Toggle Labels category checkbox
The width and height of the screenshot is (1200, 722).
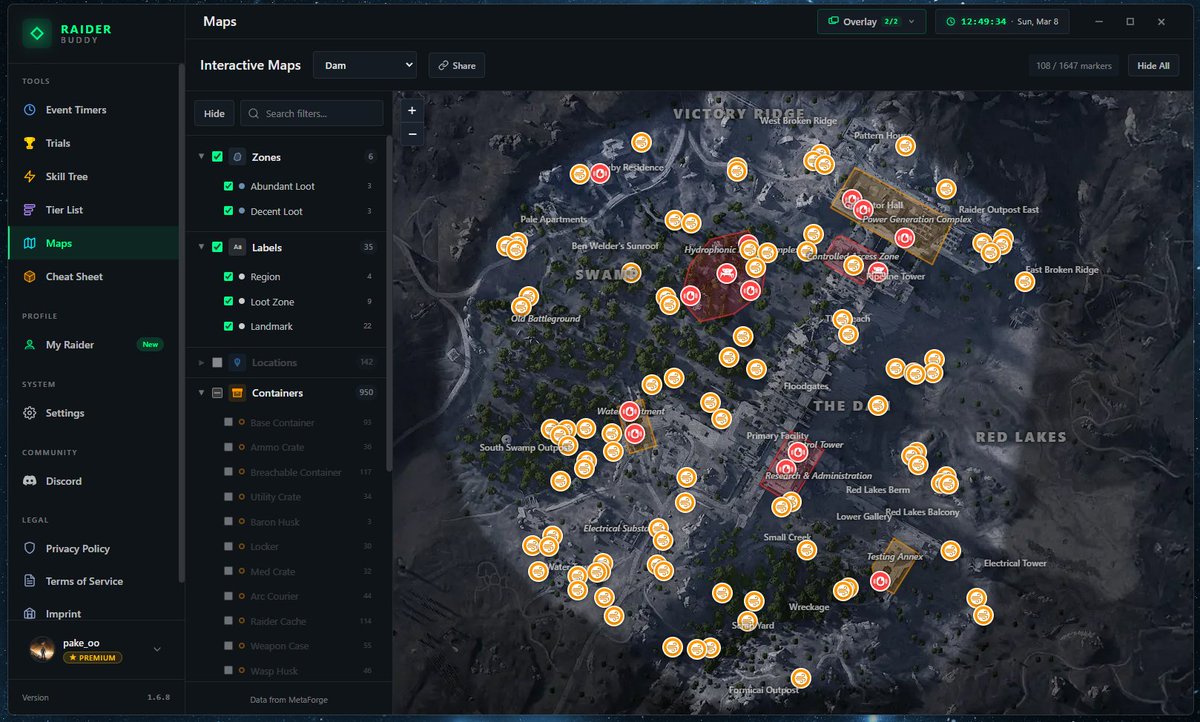217,247
